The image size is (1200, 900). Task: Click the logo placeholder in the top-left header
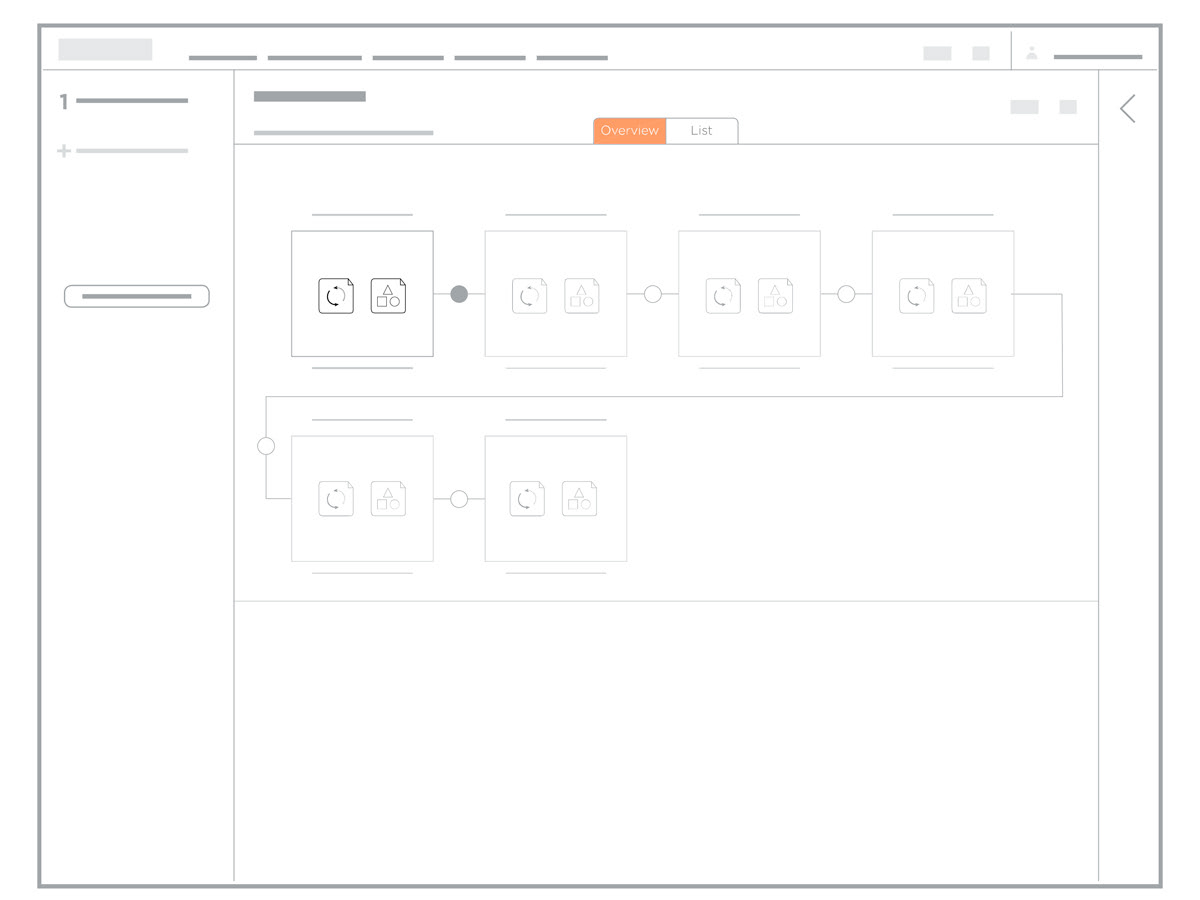pos(105,49)
